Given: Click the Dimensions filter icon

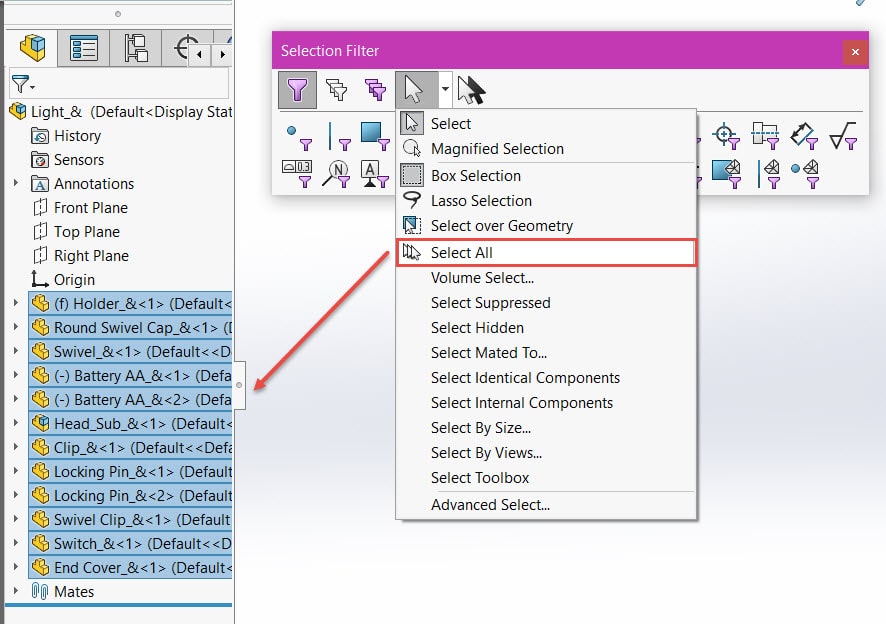Looking at the screenshot, I should point(804,136).
